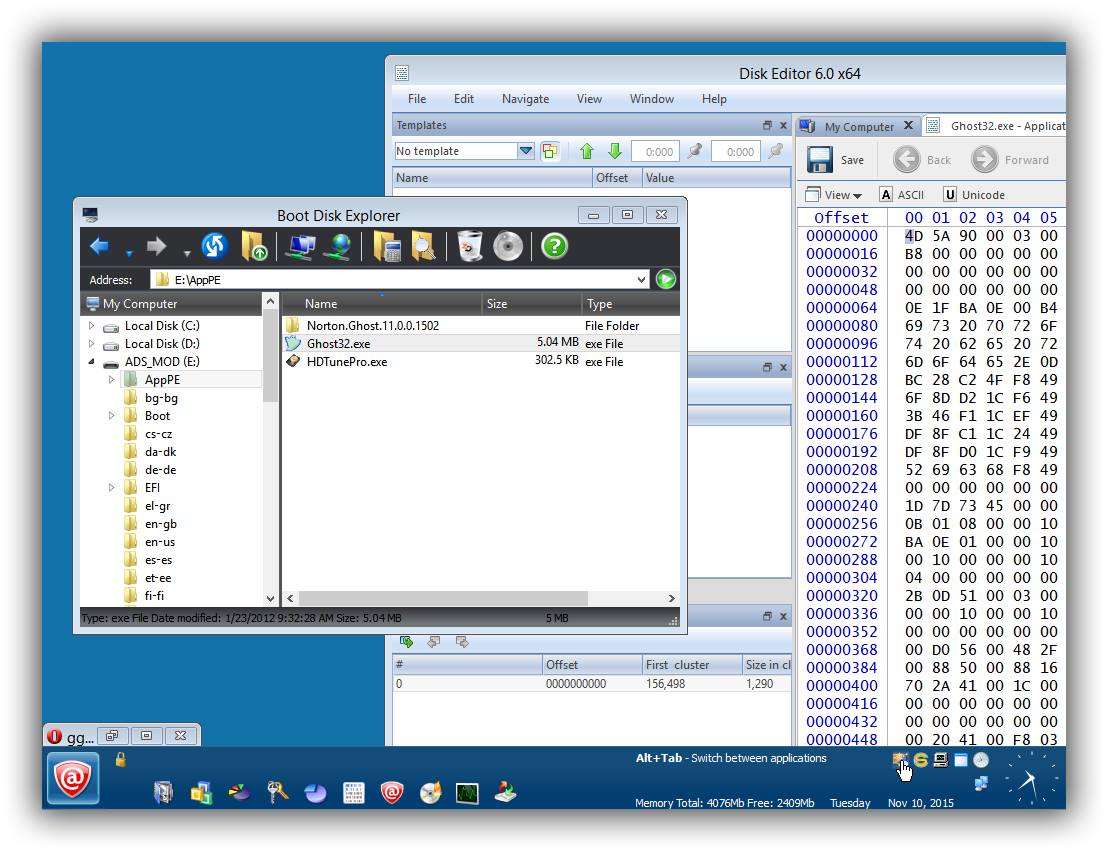
Task: Open Boot Disk Explorer help icon
Action: coord(555,247)
